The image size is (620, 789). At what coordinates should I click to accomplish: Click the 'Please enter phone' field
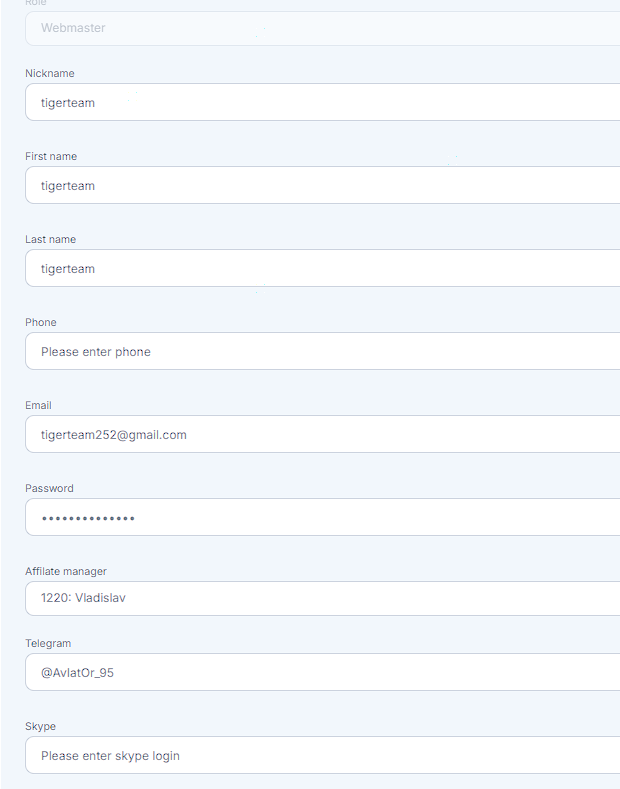[323, 351]
